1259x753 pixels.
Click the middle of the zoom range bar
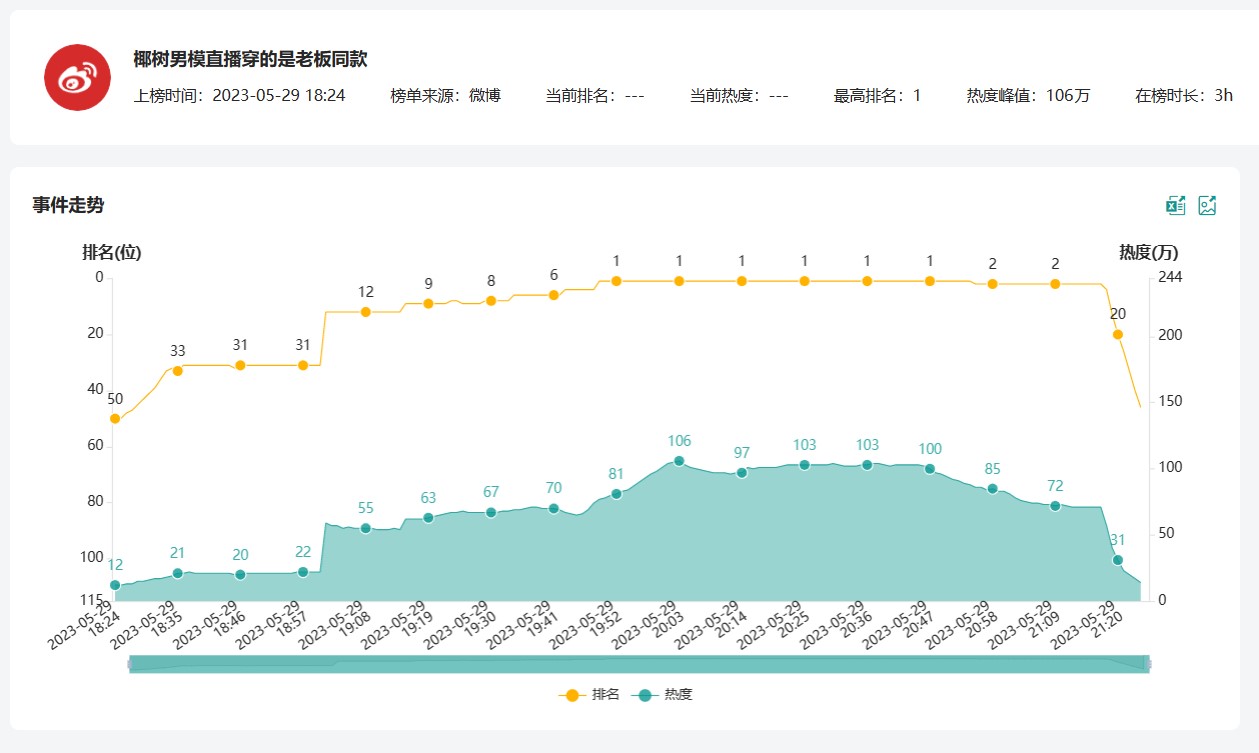pos(639,664)
